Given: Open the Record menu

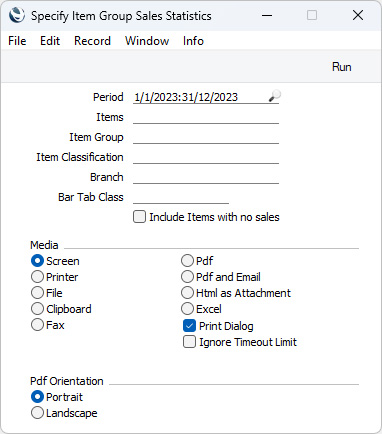Looking at the screenshot, I should (92, 41).
